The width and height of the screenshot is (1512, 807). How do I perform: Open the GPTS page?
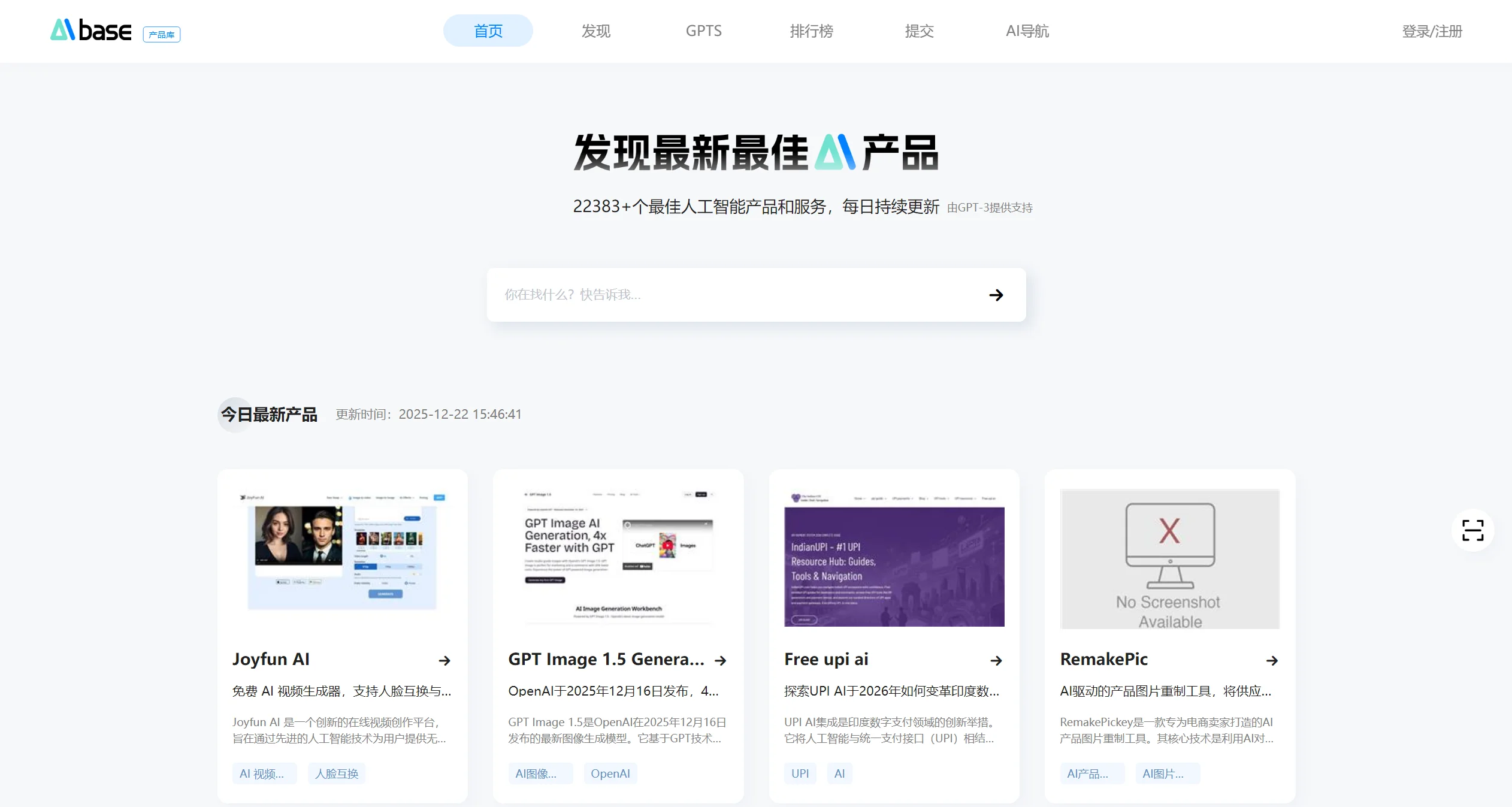click(x=703, y=30)
